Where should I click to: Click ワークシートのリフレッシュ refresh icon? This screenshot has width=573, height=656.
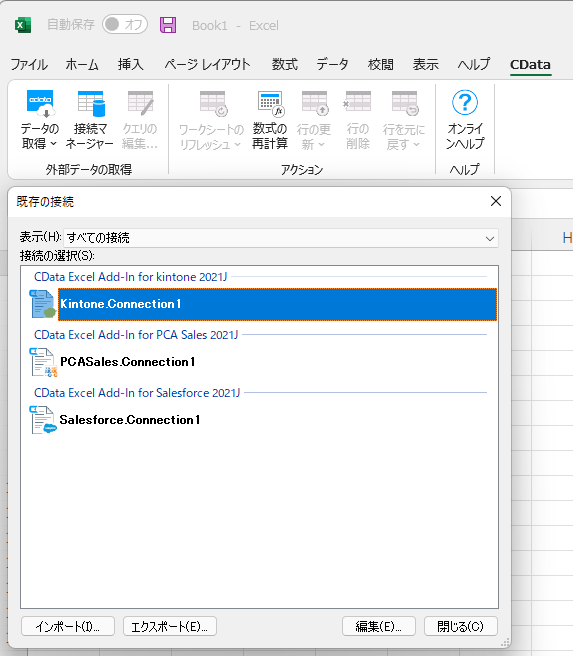[x=213, y=103]
